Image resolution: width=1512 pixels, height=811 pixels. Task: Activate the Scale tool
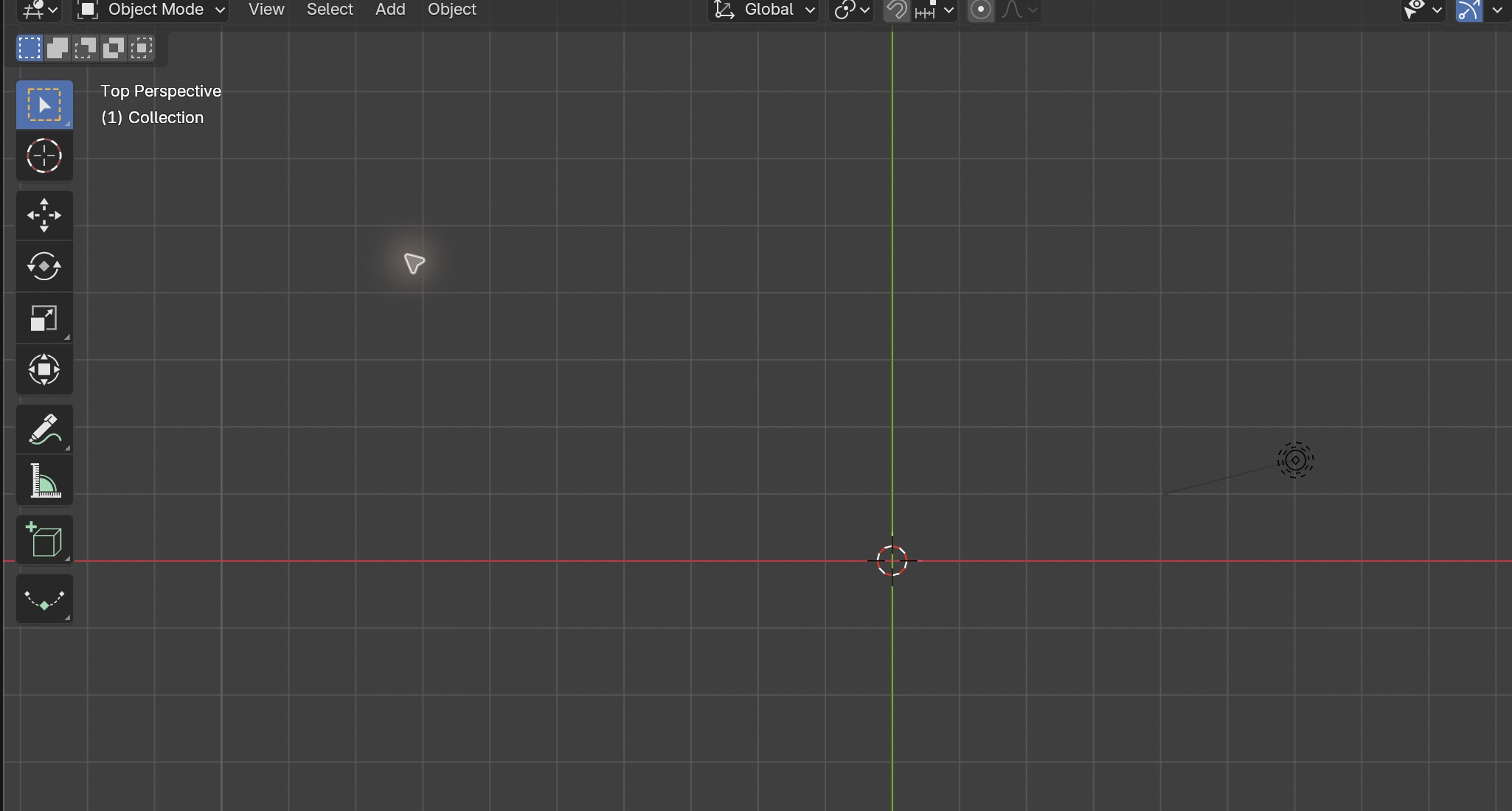(44, 318)
